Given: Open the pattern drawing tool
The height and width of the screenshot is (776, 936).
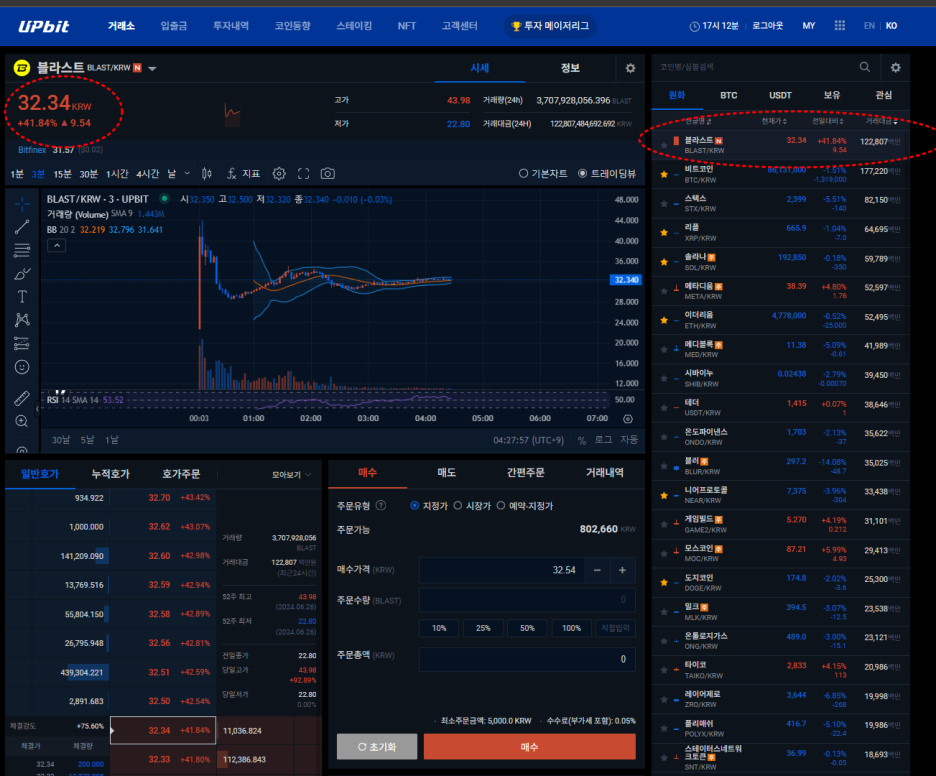Looking at the screenshot, I should pyautogui.click(x=22, y=320).
